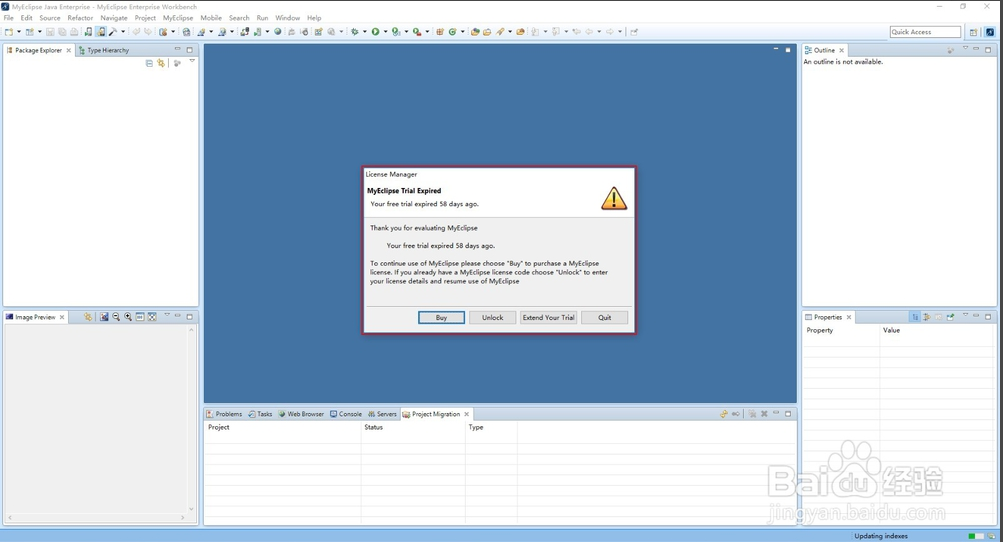This screenshot has height=542, width=1003.
Task: Click the Quit button in License Manager
Action: click(x=604, y=317)
